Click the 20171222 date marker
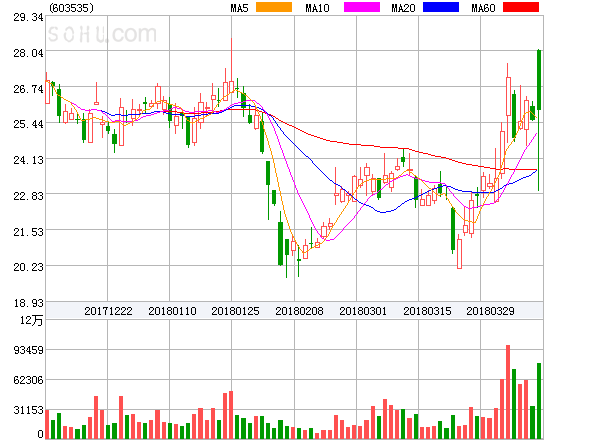The height and width of the screenshot is (440, 600). click(108, 311)
